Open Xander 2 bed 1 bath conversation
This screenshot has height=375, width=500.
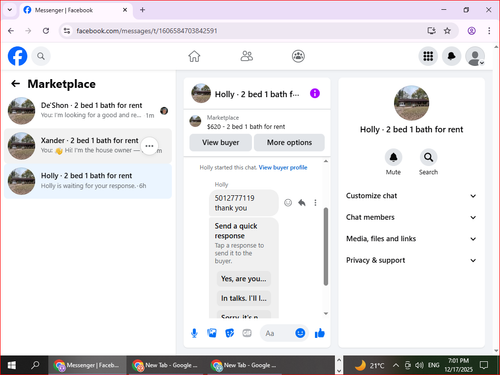[x=88, y=146]
